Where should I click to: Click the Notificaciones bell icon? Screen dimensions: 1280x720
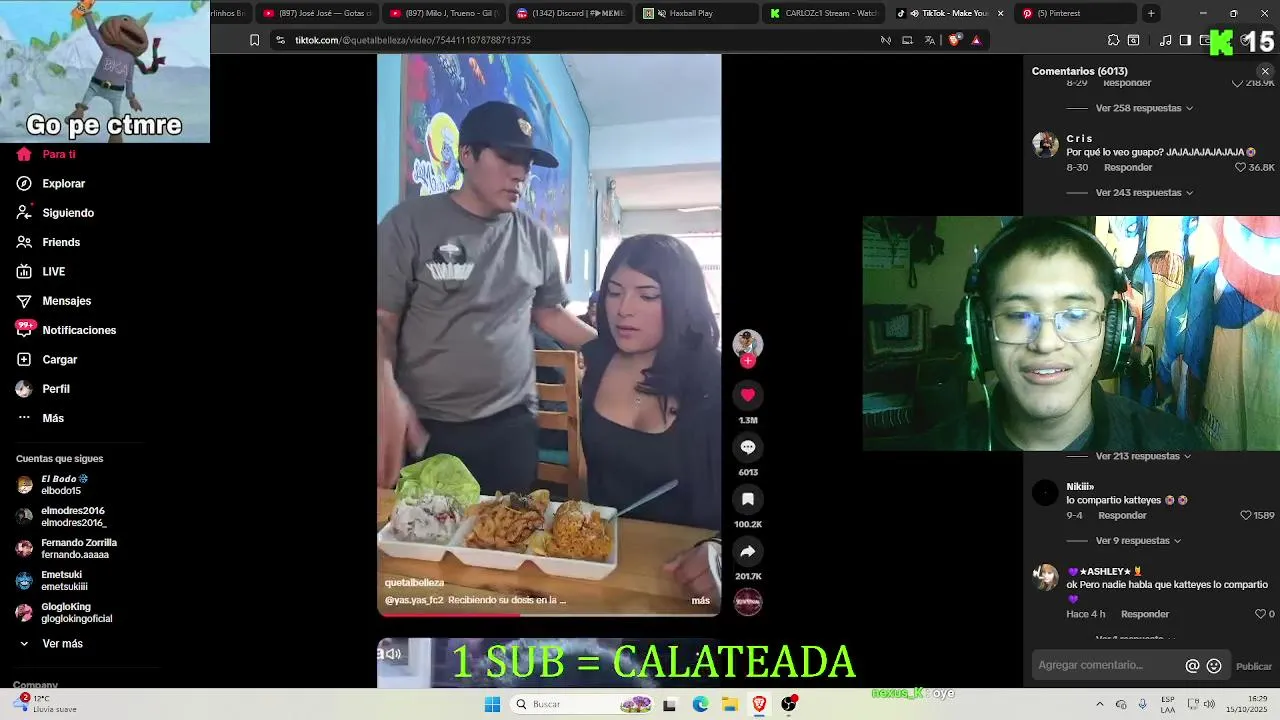[25, 330]
